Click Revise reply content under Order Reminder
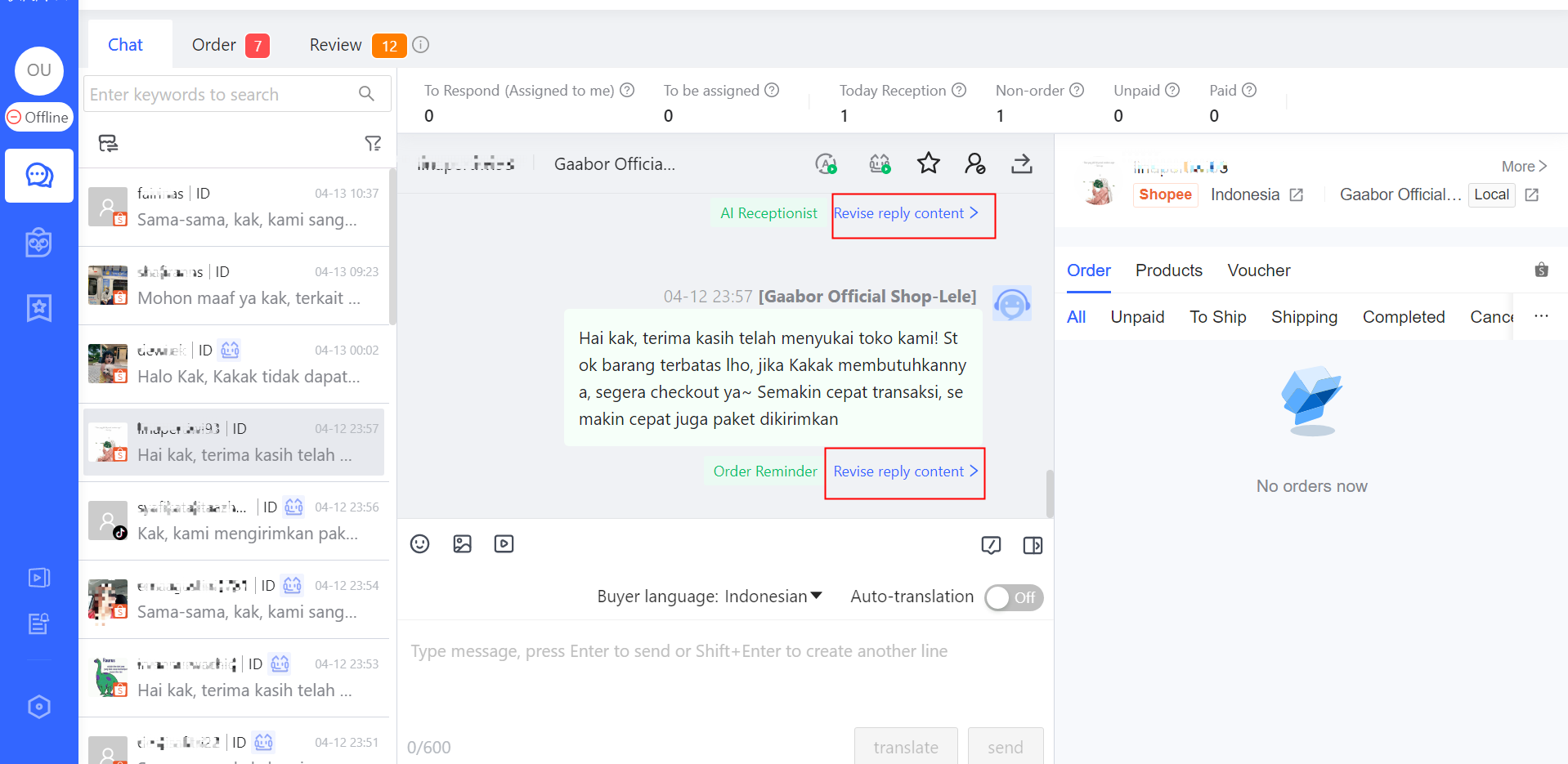Viewport: 1568px width, 764px height. [x=903, y=471]
